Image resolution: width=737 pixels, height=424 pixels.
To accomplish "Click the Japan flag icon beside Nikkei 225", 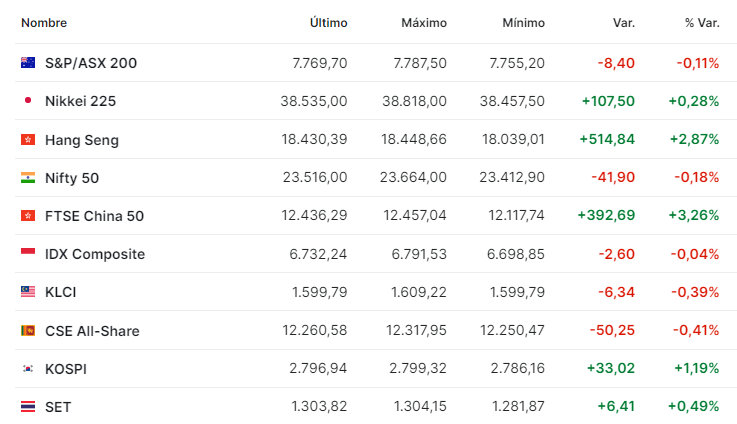I will (x=28, y=101).
